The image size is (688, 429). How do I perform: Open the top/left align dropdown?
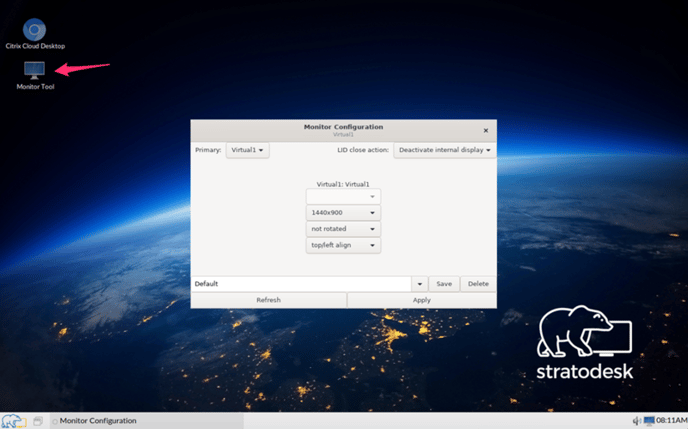click(343, 245)
